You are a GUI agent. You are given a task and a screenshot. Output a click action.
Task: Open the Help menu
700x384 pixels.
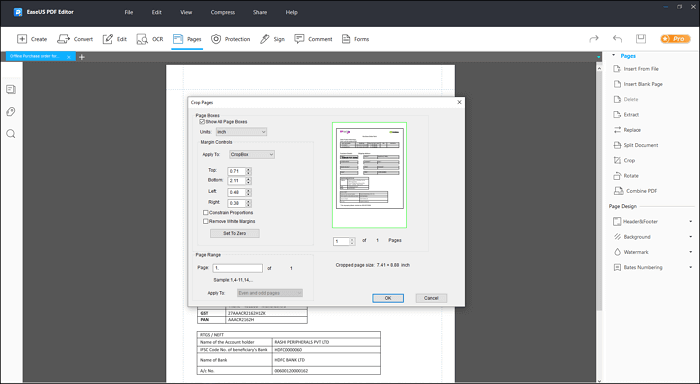292,13
